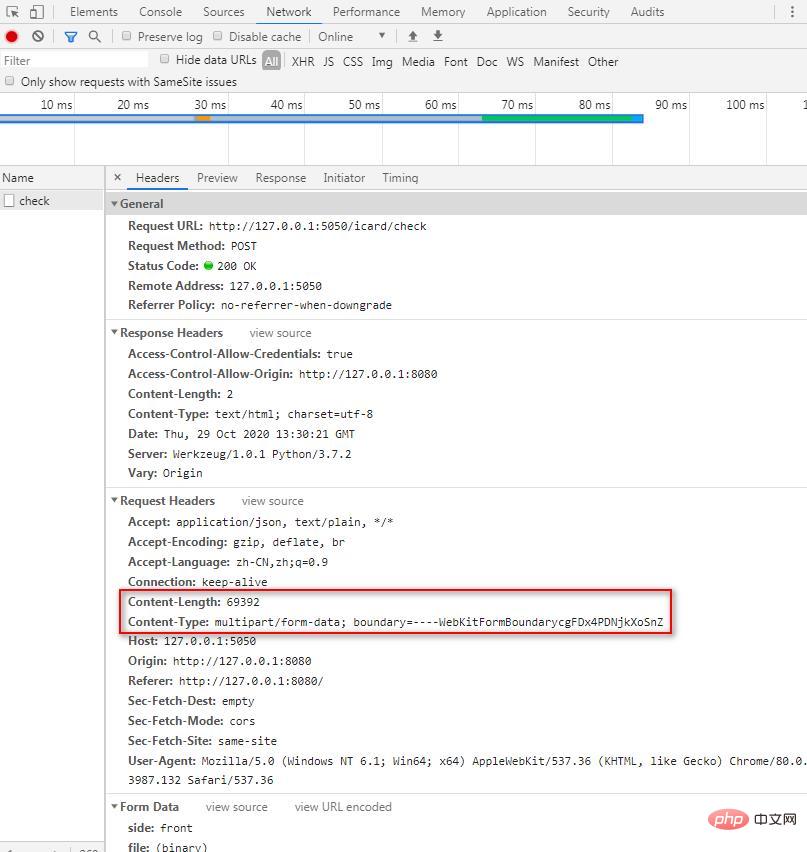The width and height of the screenshot is (807, 852).
Task: Filter requests by Doc
Action: (487, 61)
